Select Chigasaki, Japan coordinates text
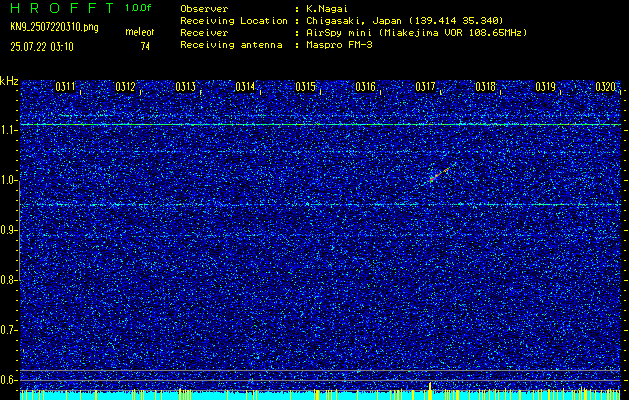The width and height of the screenshot is (629, 400). (x=404, y=21)
